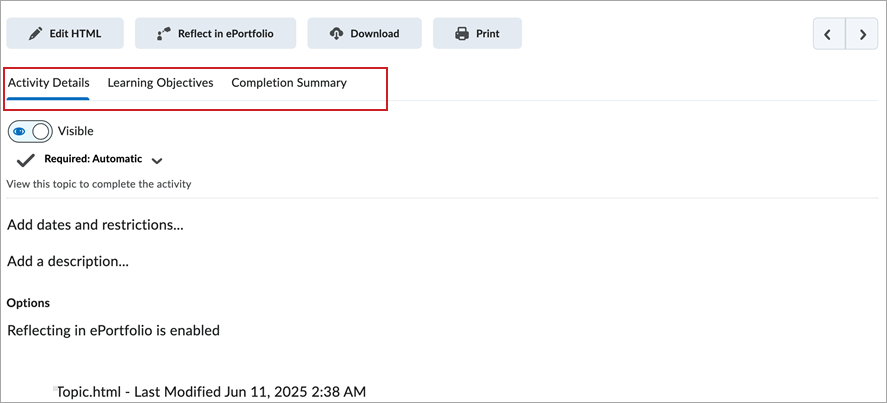Screen dimensions: 887x403
Task: Expand the Required: Automatic dropdown arrow
Action: click(157, 160)
